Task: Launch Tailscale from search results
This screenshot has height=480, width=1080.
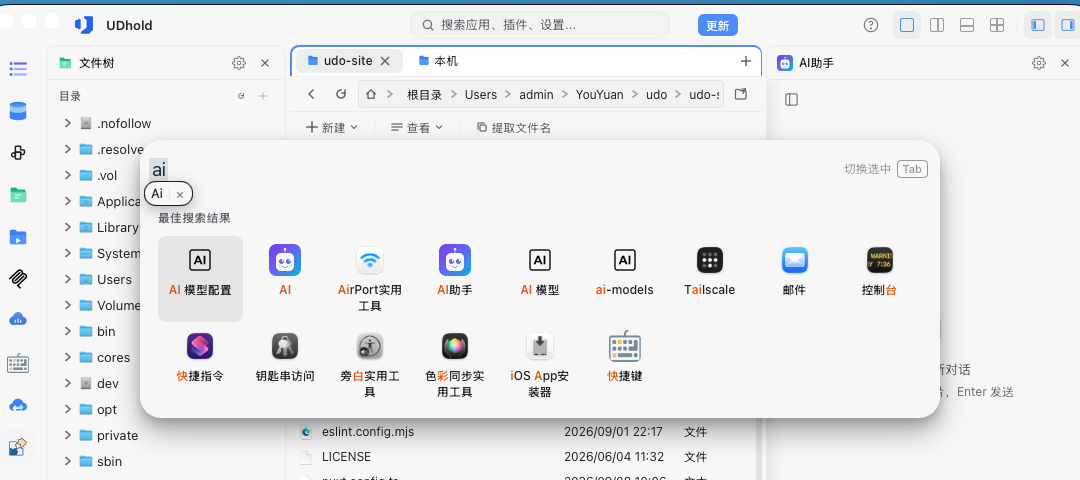Action: click(x=709, y=271)
